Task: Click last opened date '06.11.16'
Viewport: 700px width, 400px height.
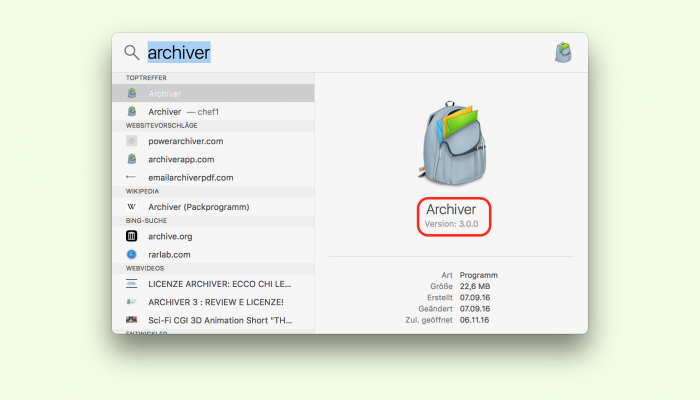Action: (x=475, y=320)
